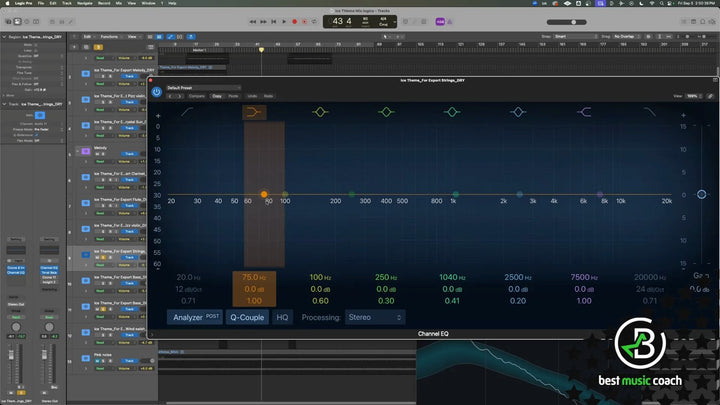Click the Undo button in plugin header
The image size is (720, 405).
point(252,96)
